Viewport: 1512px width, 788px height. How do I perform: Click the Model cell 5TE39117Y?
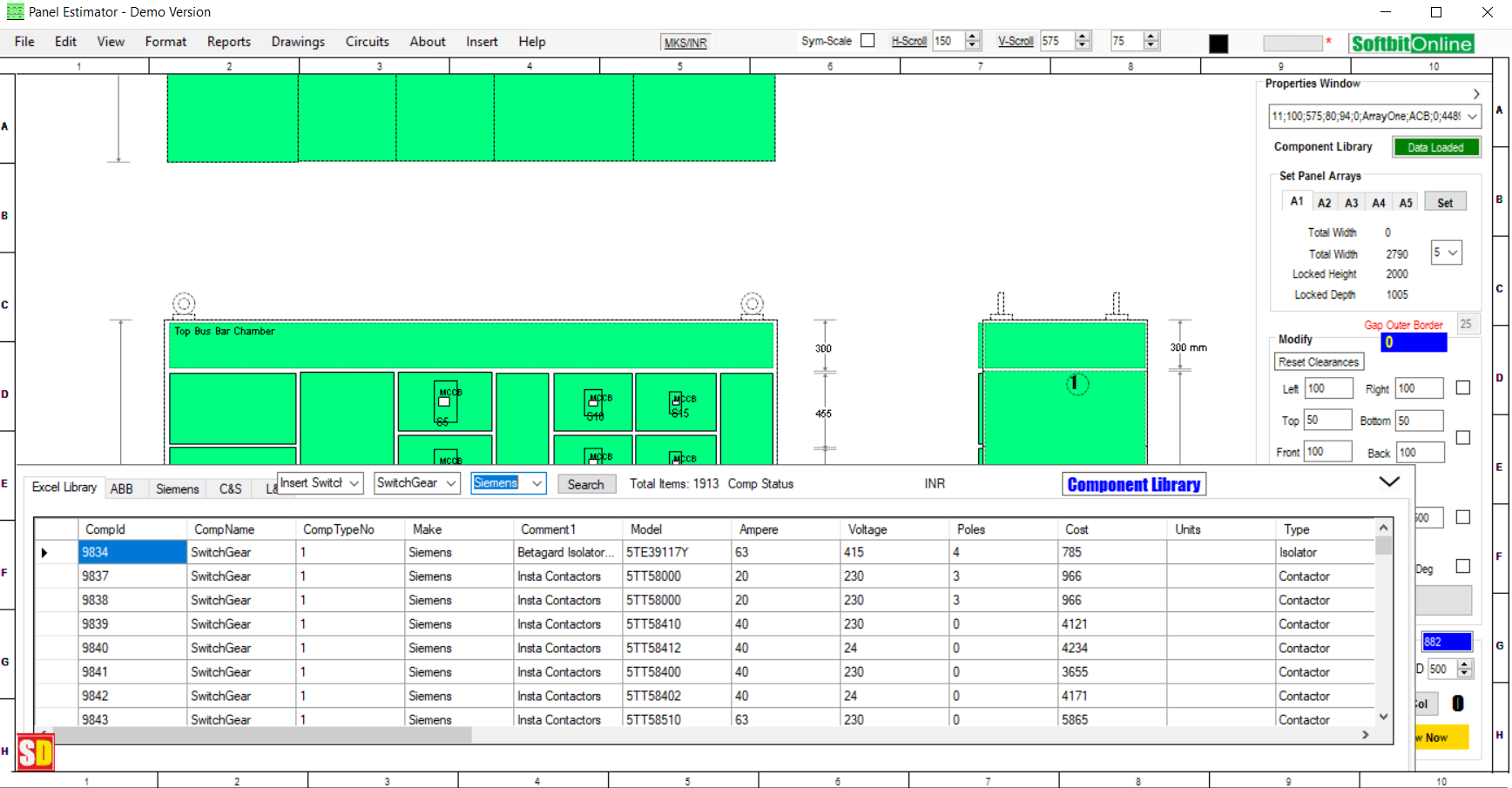(x=677, y=553)
